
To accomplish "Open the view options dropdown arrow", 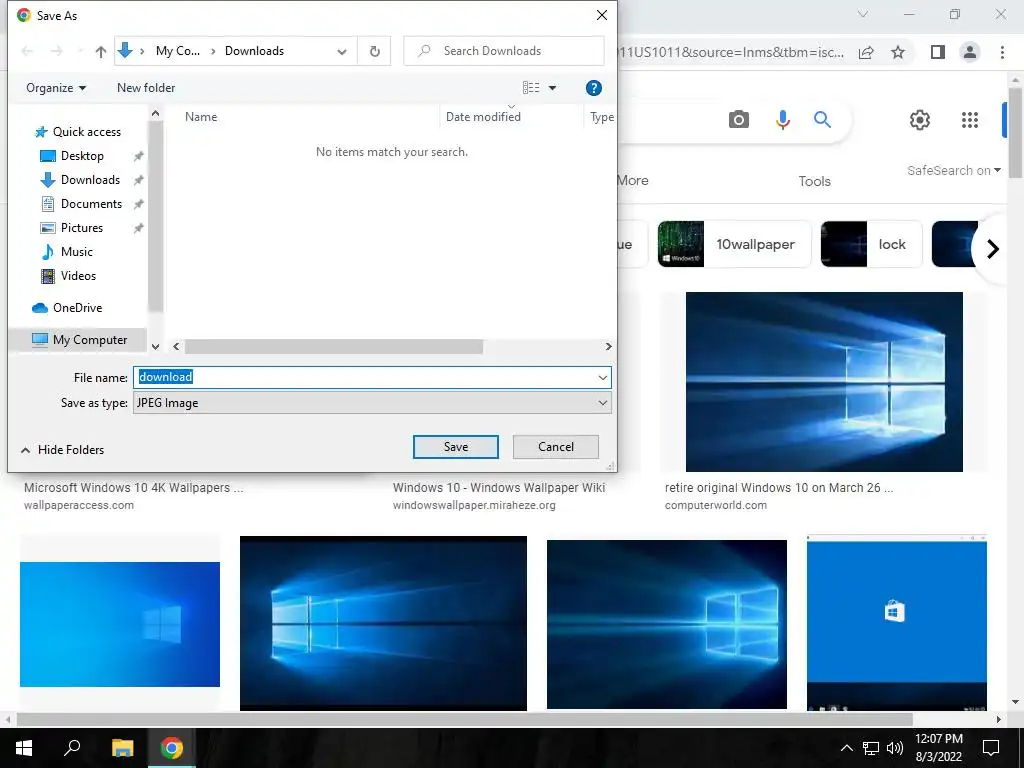I will point(552,88).
